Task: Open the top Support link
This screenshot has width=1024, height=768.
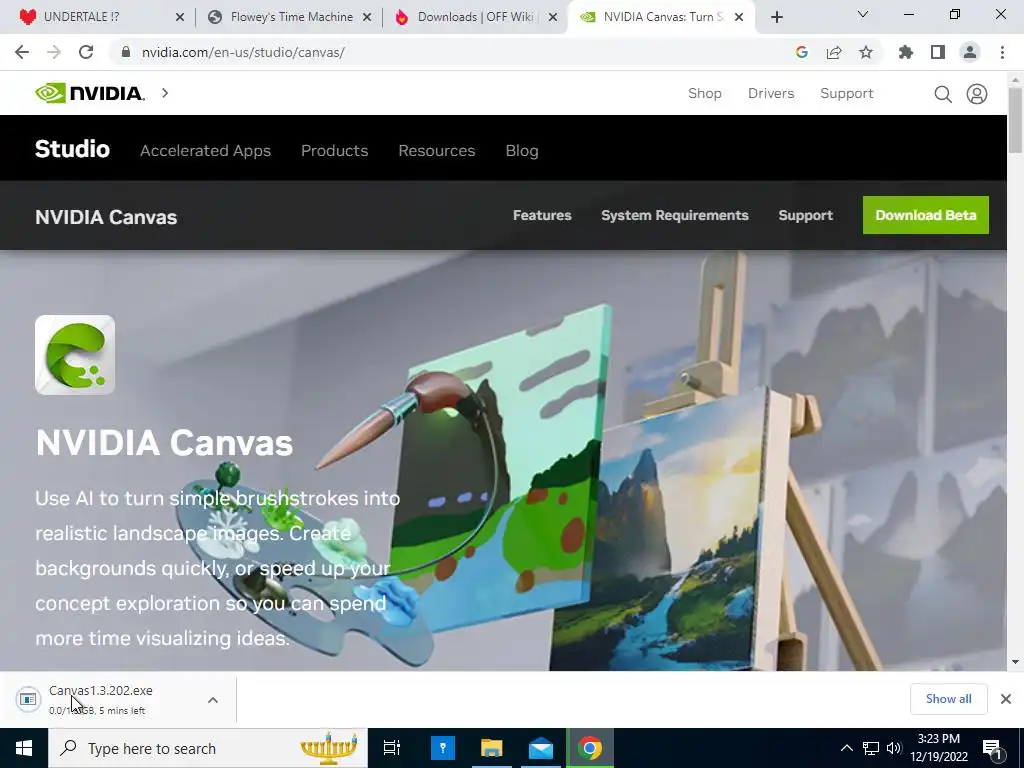Action: [x=847, y=93]
